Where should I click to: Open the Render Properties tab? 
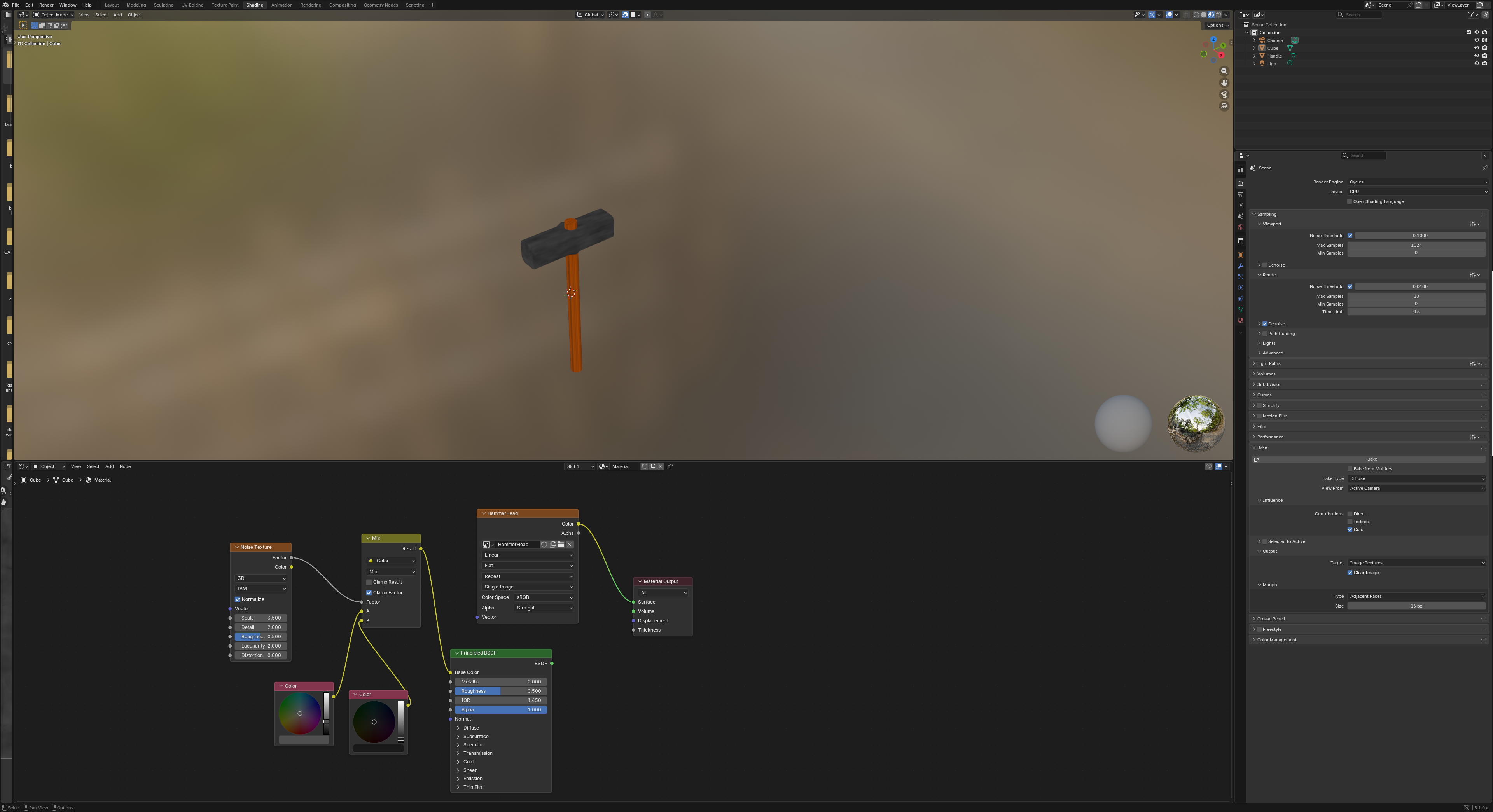click(1241, 183)
